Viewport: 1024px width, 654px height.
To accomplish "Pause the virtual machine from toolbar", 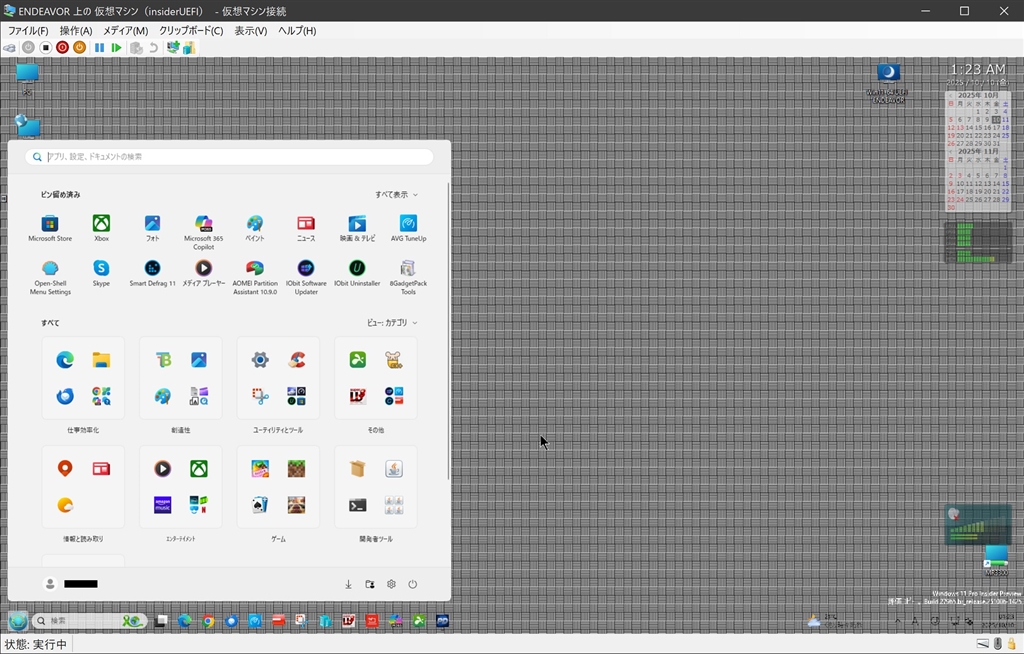I will click(x=99, y=47).
